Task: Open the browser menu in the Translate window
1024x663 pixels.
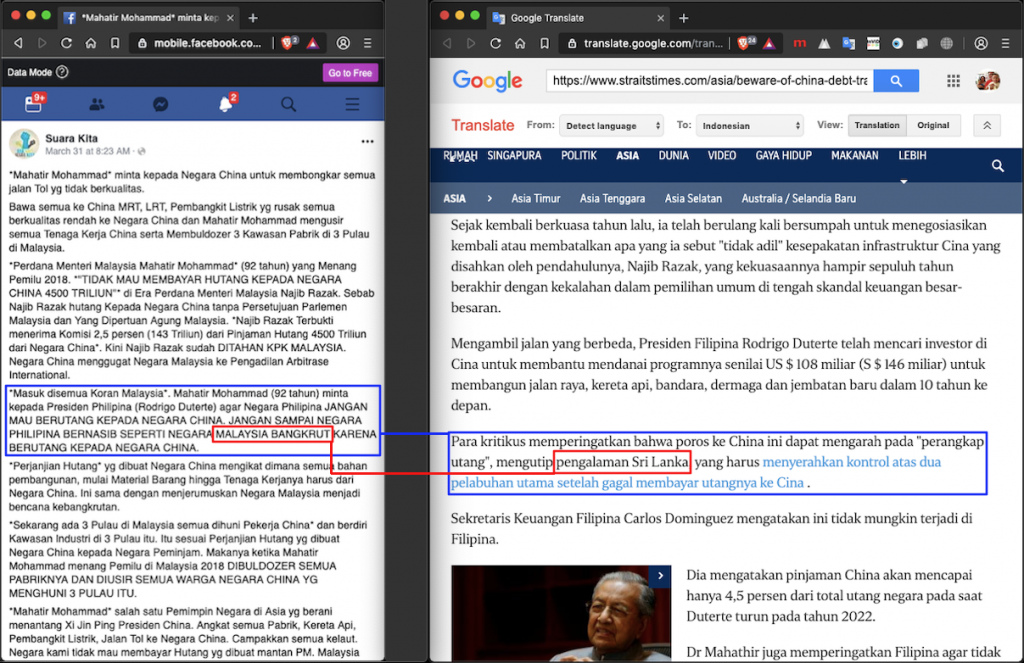Action: 1006,43
